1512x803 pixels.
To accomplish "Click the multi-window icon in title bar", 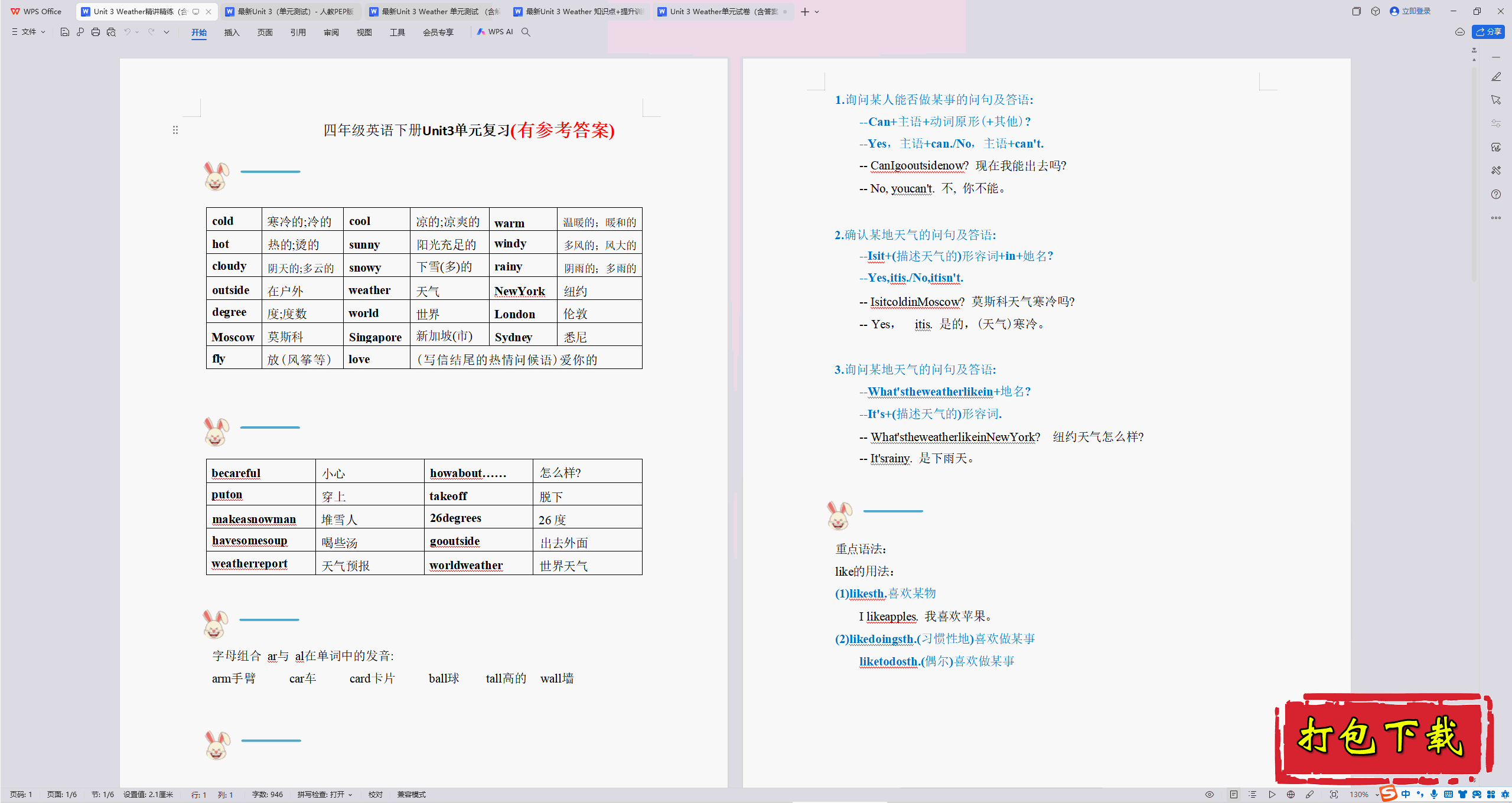I will tap(1357, 11).
